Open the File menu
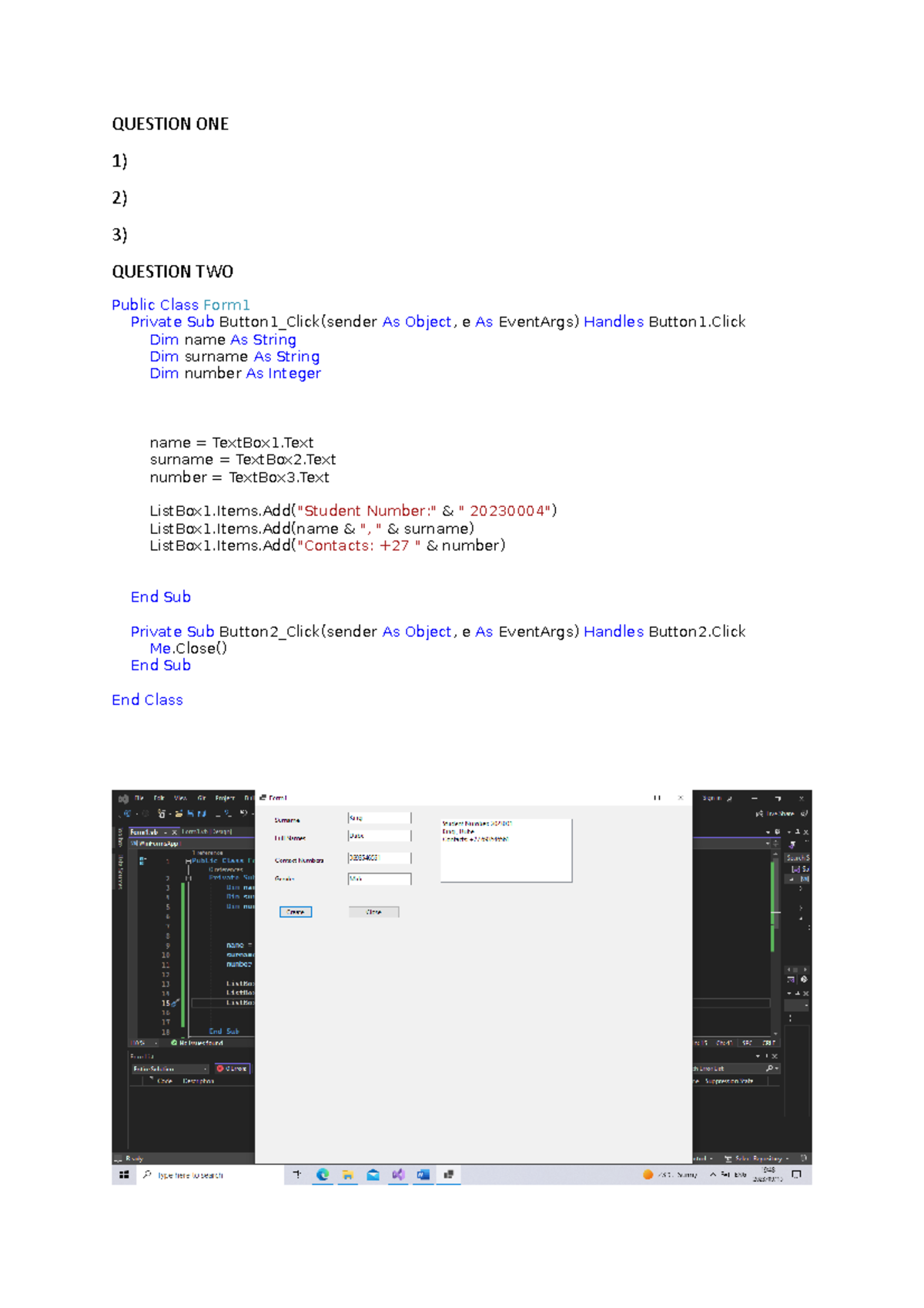Image resolution: width=924 pixels, height=1308 pixels. tap(139, 798)
